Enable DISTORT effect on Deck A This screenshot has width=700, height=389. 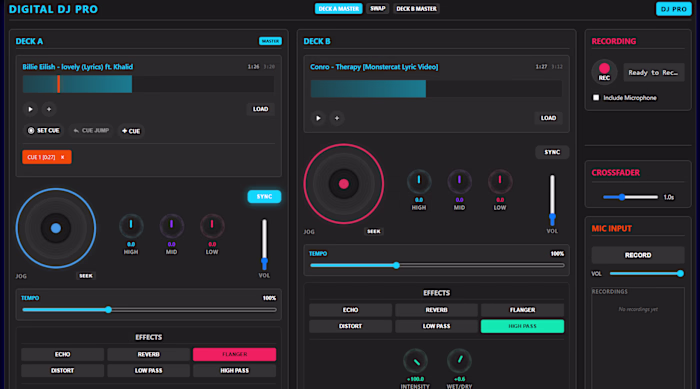point(62,371)
